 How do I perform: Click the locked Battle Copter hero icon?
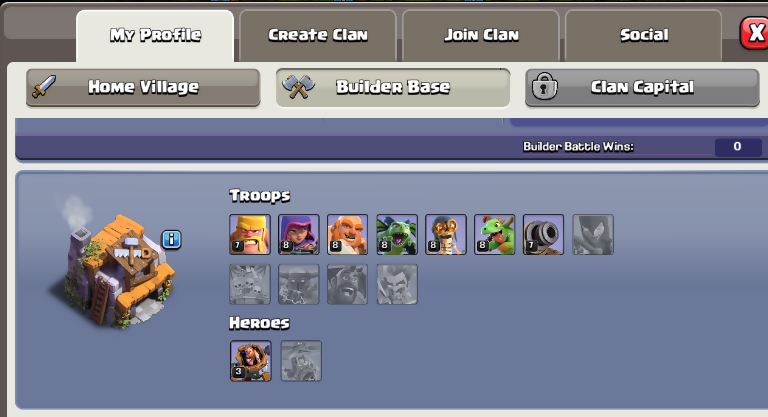(x=301, y=361)
